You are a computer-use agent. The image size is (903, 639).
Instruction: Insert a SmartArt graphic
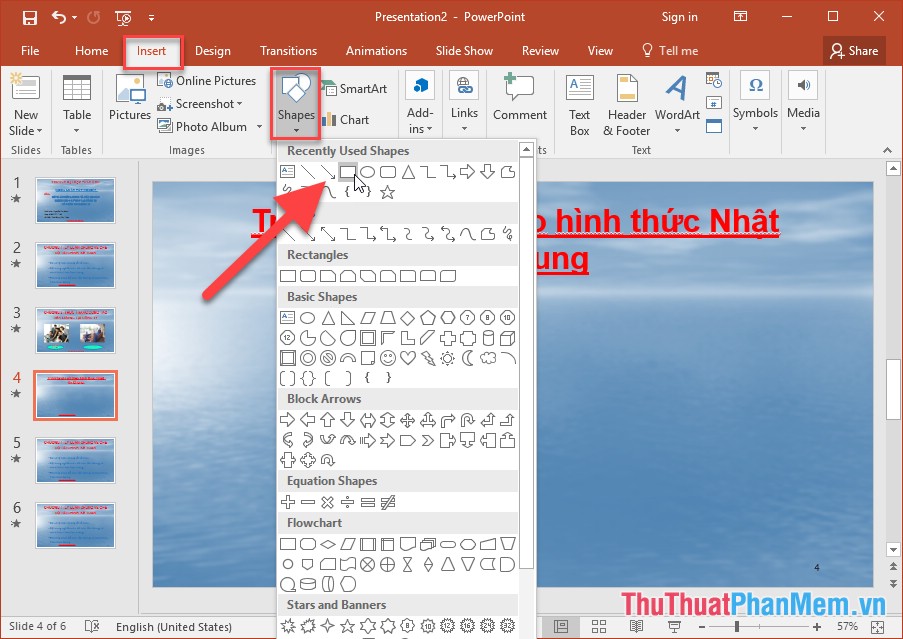(x=355, y=88)
